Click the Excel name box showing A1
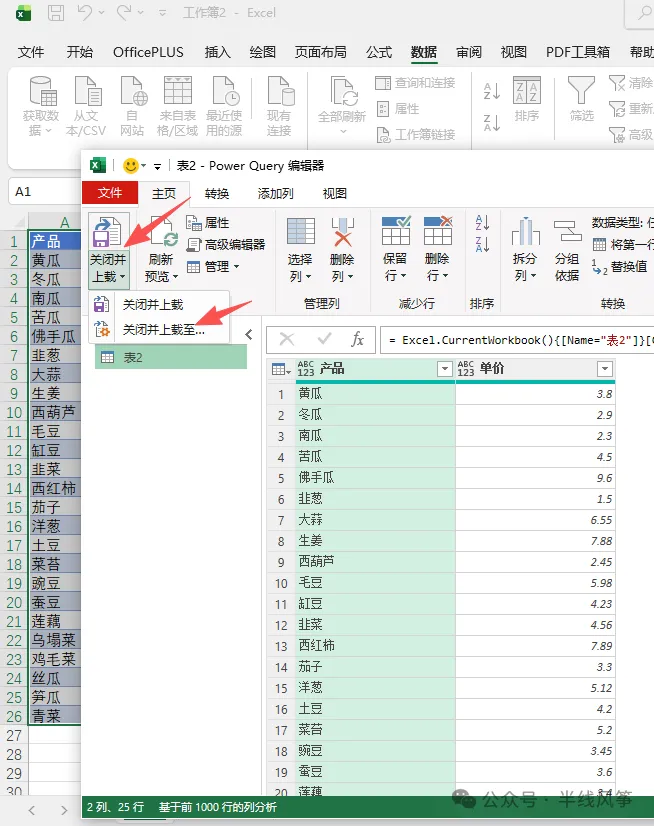The width and height of the screenshot is (654, 826). coord(45,191)
